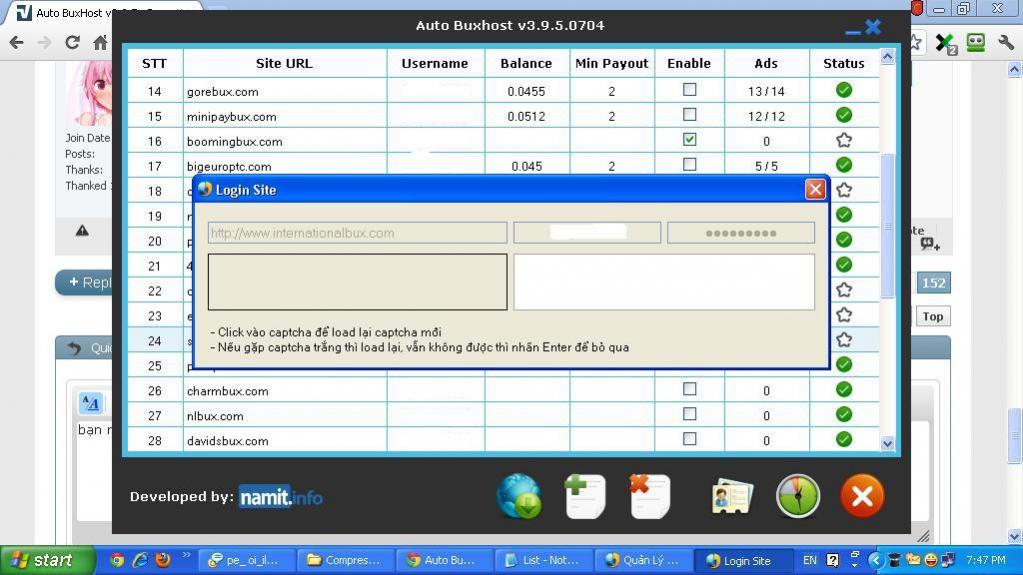Click the green status check for minipaybux.com
Image resolution: width=1023 pixels, height=575 pixels.
844,115
